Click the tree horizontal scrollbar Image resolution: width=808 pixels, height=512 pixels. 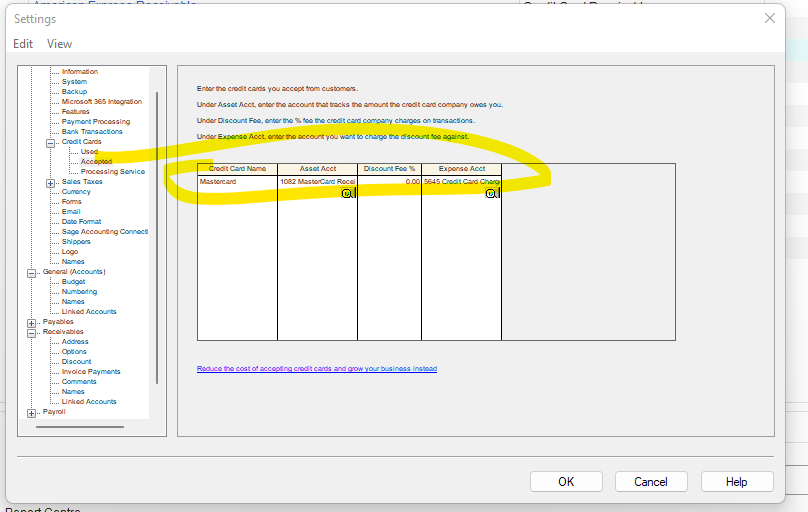click(x=80, y=427)
